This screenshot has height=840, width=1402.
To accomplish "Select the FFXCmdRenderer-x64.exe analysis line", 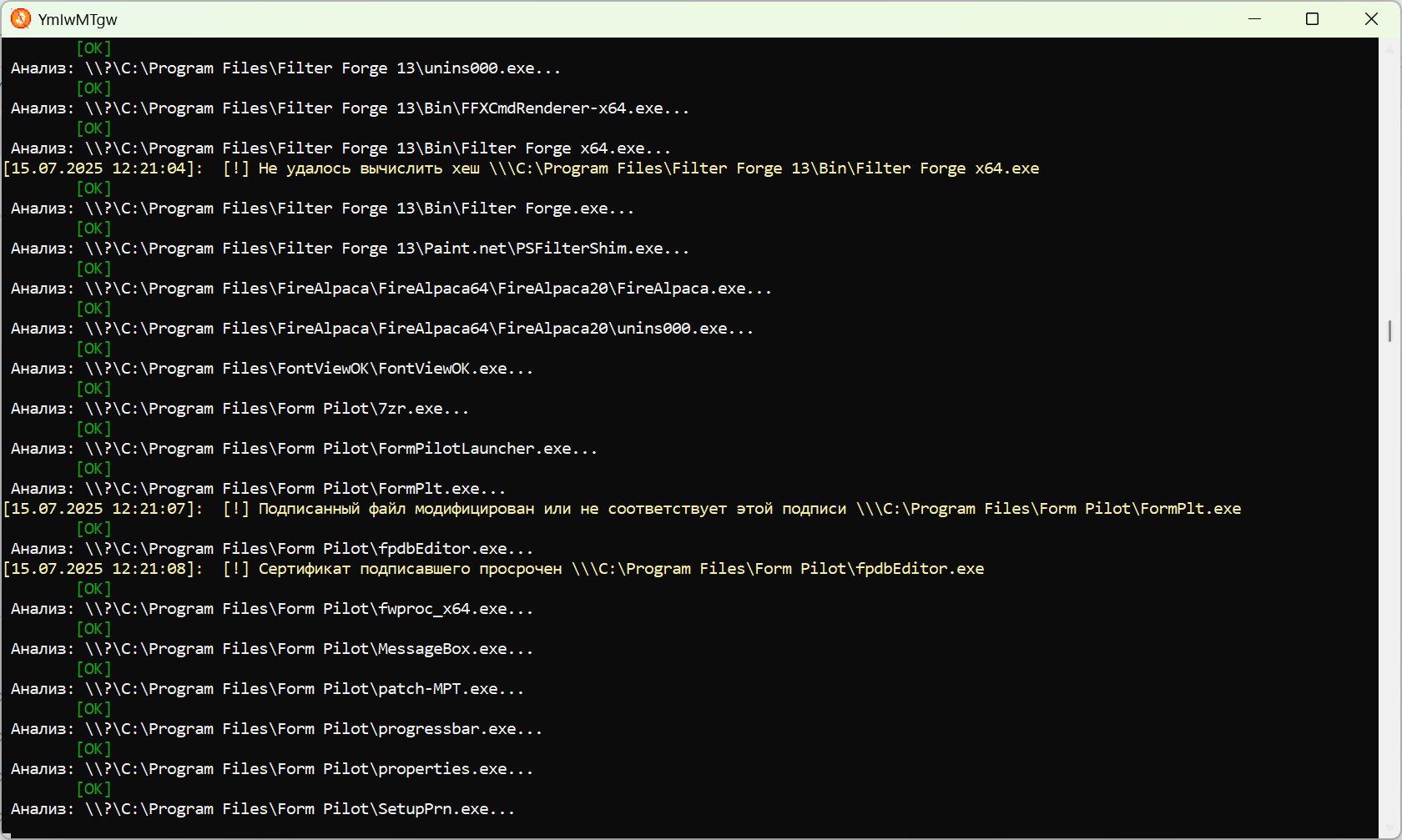I will (x=350, y=108).
